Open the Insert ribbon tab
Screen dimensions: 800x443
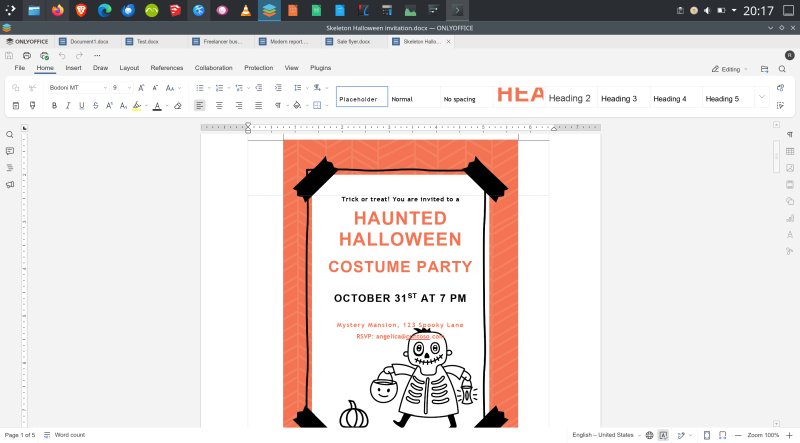[x=73, y=68]
